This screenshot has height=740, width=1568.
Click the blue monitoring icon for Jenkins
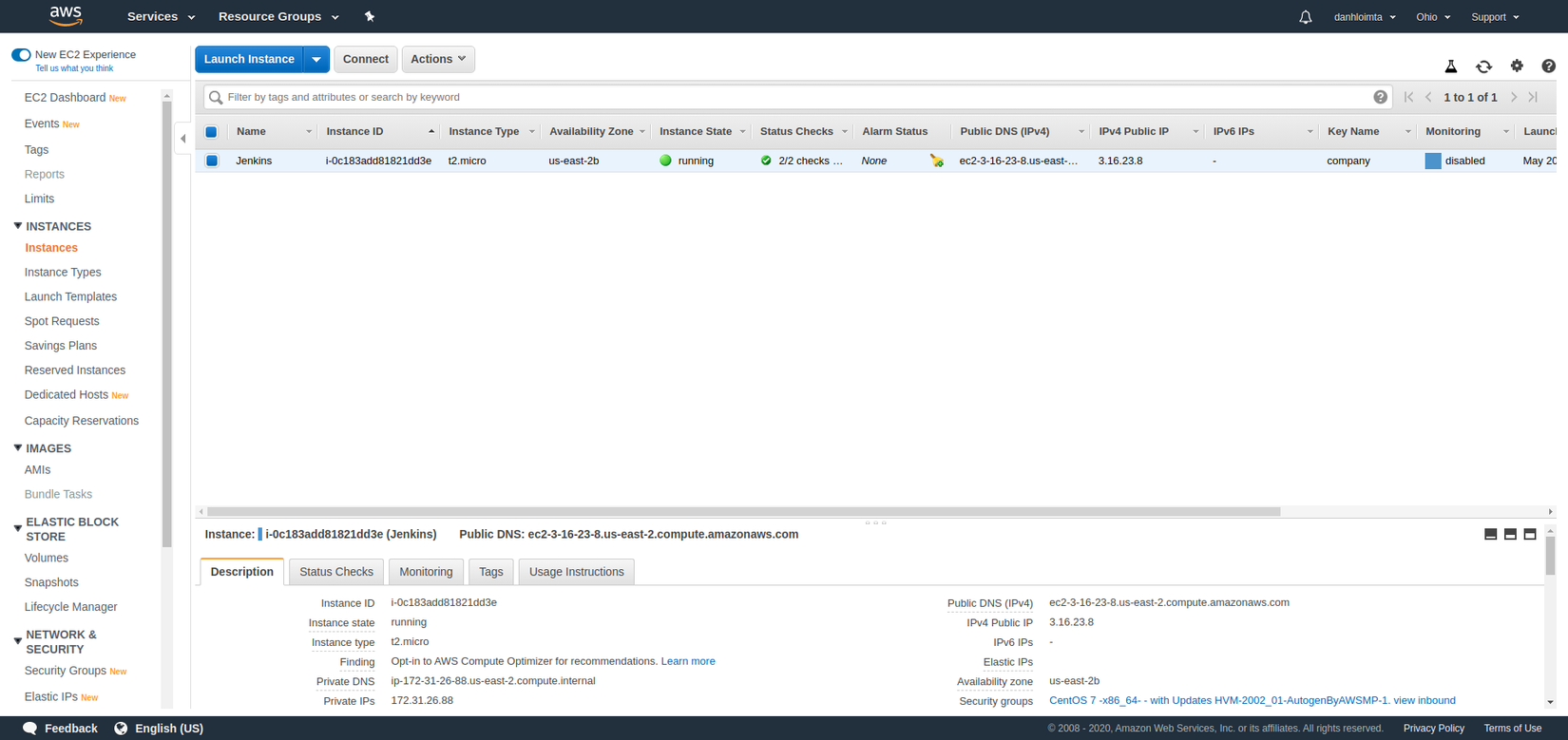pos(1433,161)
